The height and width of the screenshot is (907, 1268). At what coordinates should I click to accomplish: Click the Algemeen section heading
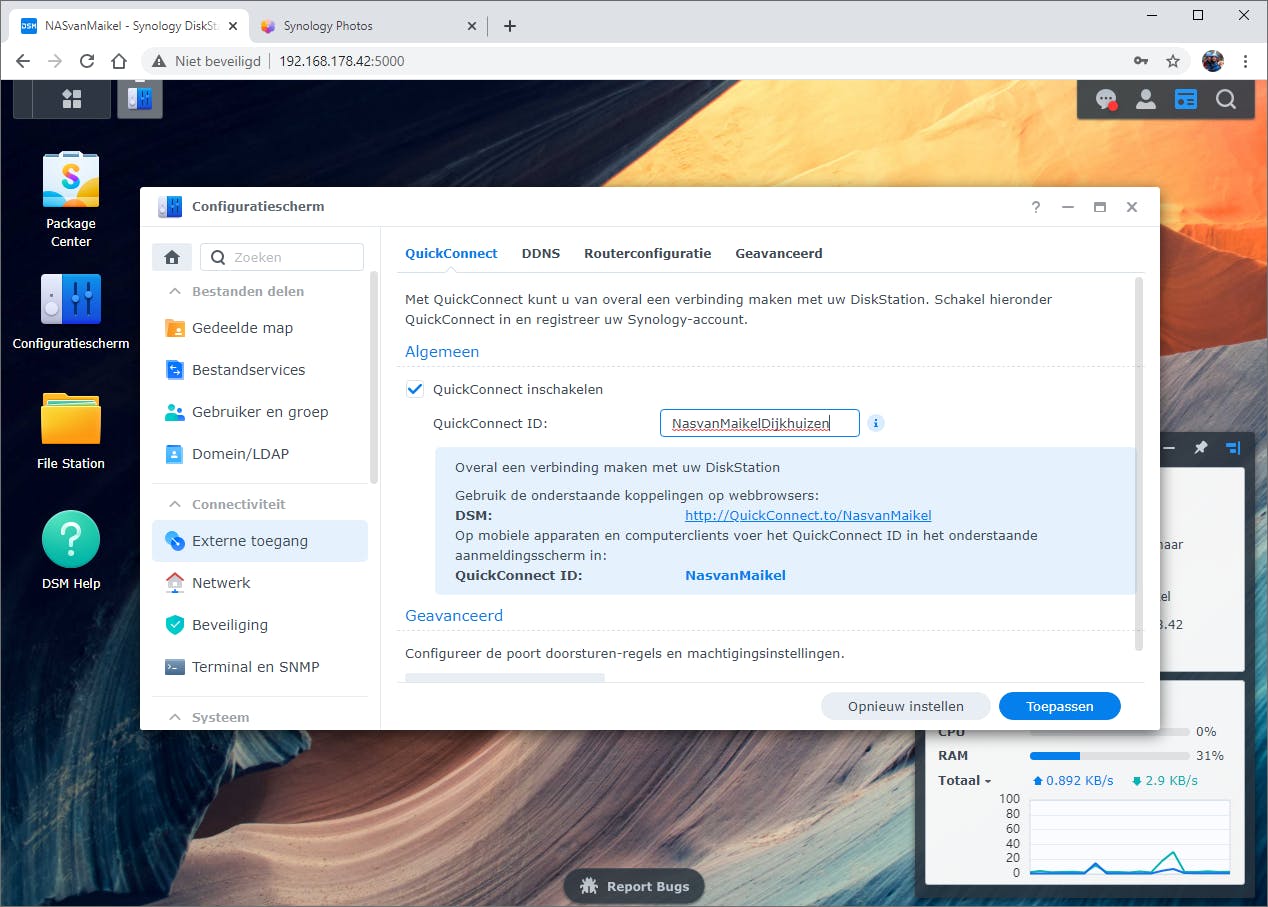[442, 352]
